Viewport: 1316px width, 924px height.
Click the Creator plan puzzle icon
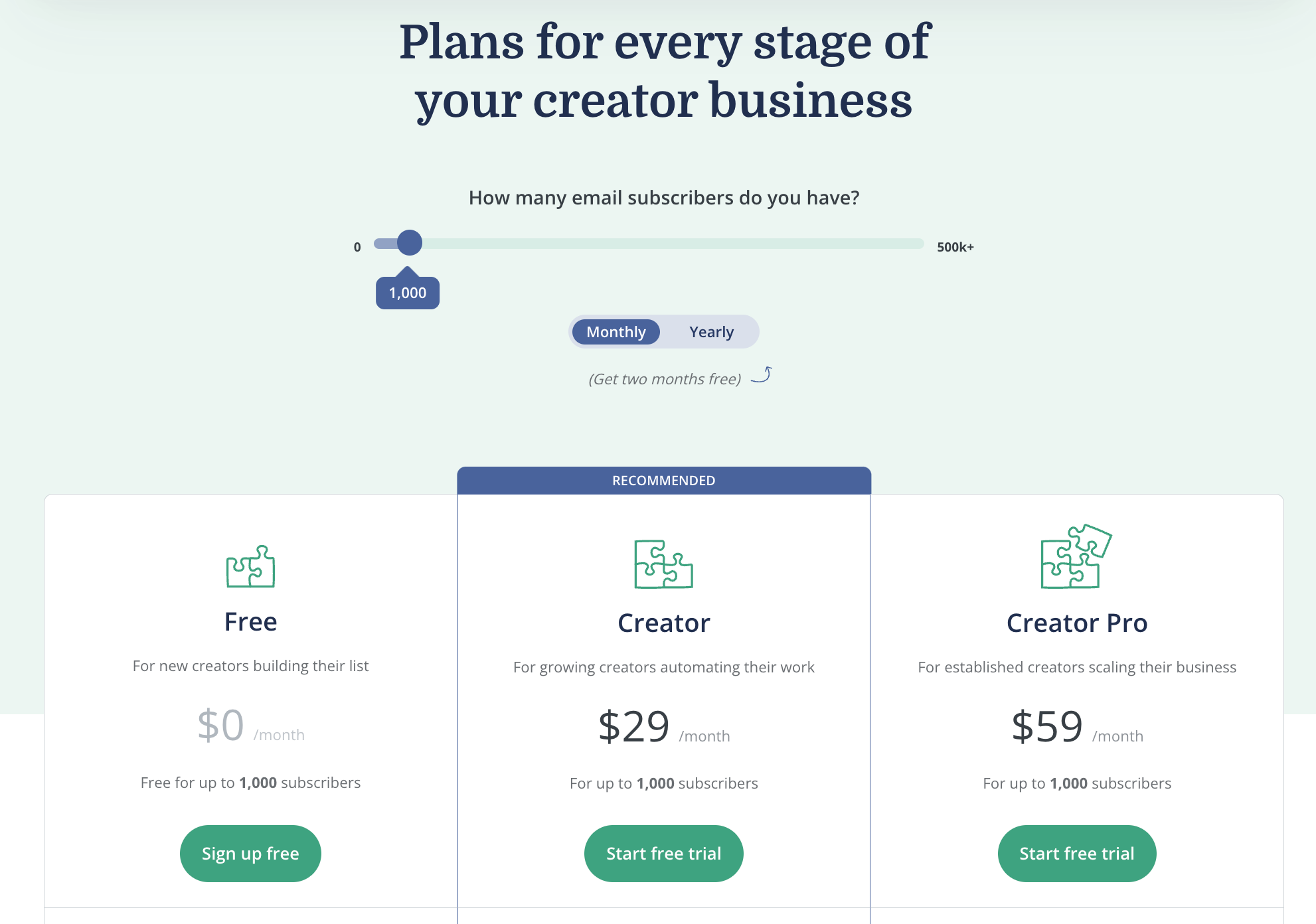[663, 564]
